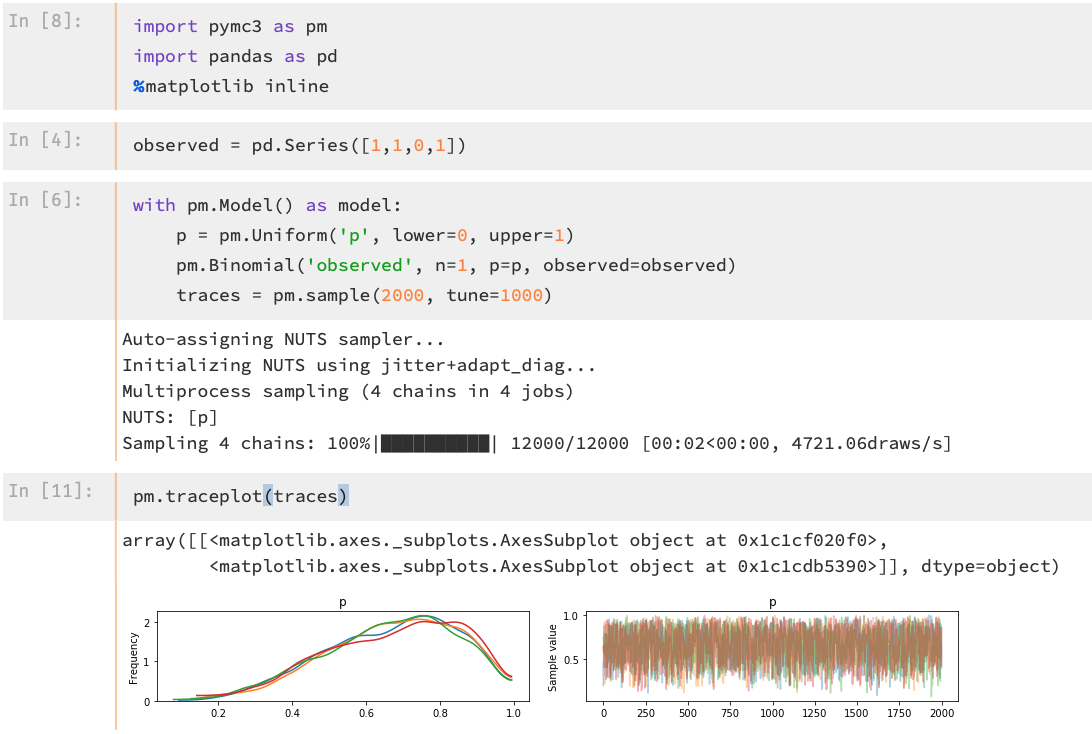1092x734 pixels.
Task: Select the In [11] cell prompt
Action: click(x=50, y=491)
